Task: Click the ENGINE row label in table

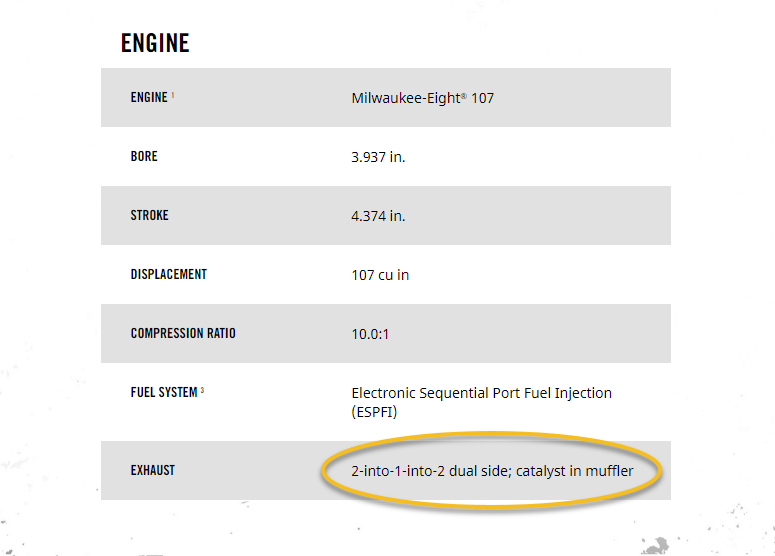Action: (149, 98)
